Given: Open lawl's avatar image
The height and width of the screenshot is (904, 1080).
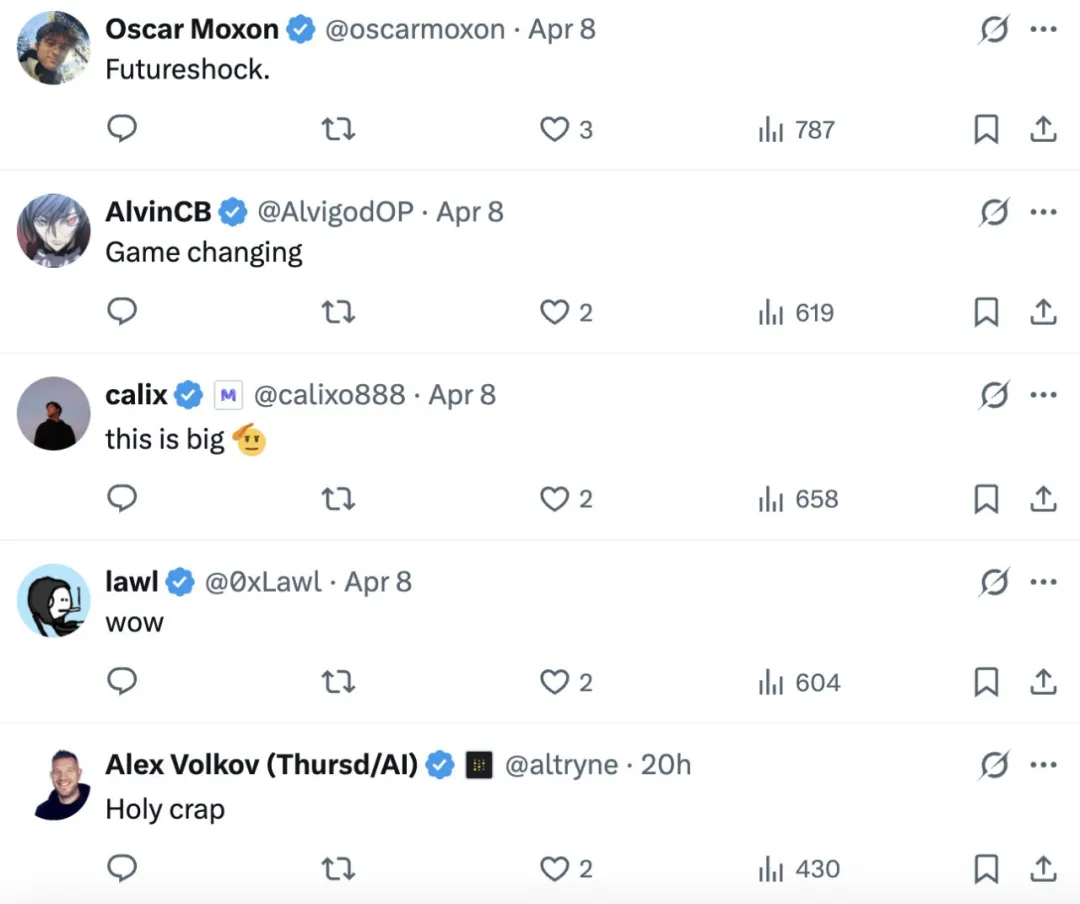Looking at the screenshot, I should tap(54, 601).
